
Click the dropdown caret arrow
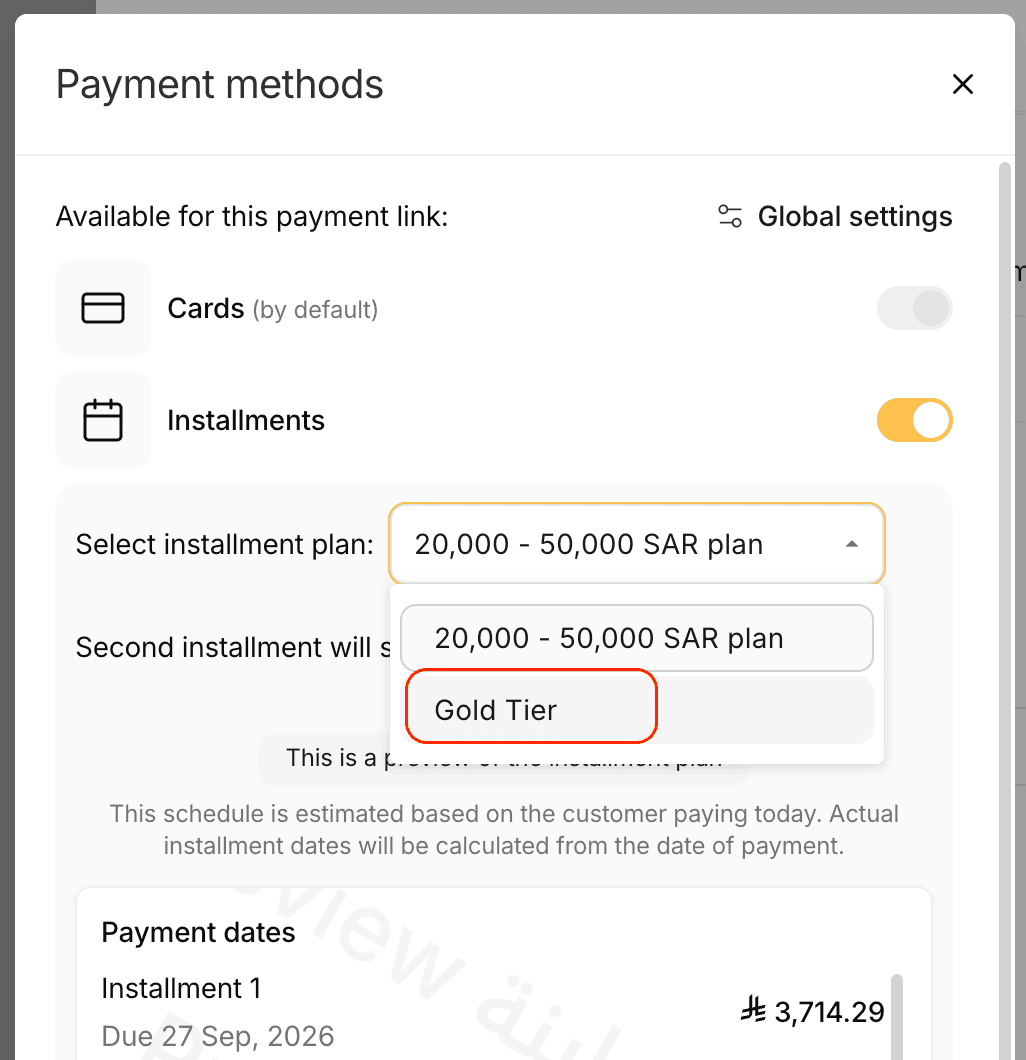[852, 544]
